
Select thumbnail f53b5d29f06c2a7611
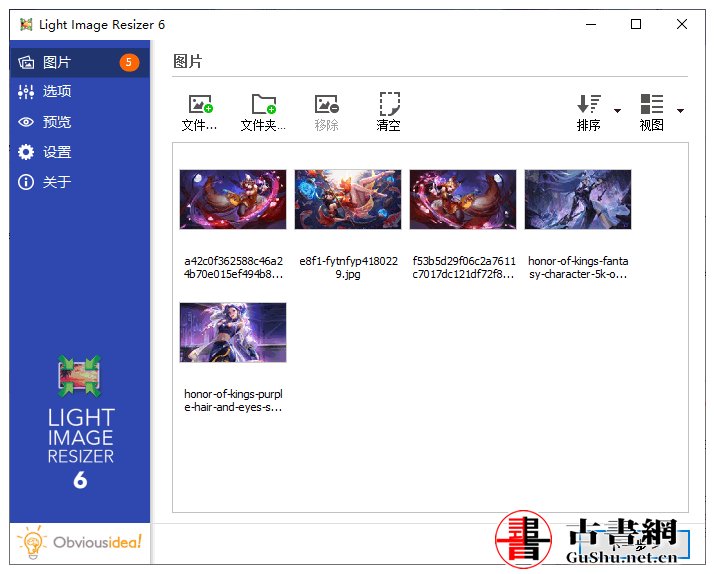pos(463,200)
